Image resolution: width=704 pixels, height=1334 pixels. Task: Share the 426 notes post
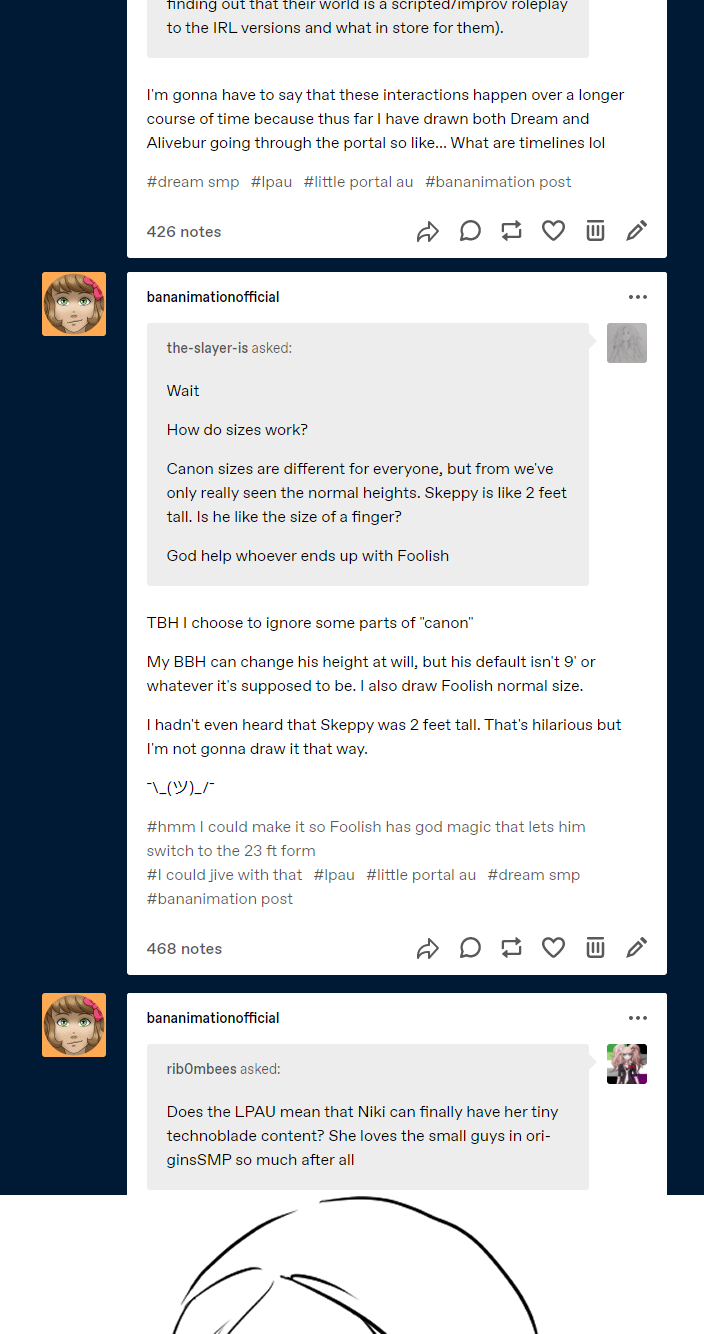point(428,232)
